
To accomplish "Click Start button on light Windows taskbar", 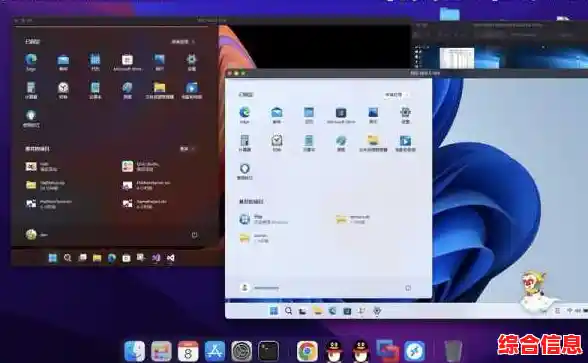I will click(x=274, y=311).
